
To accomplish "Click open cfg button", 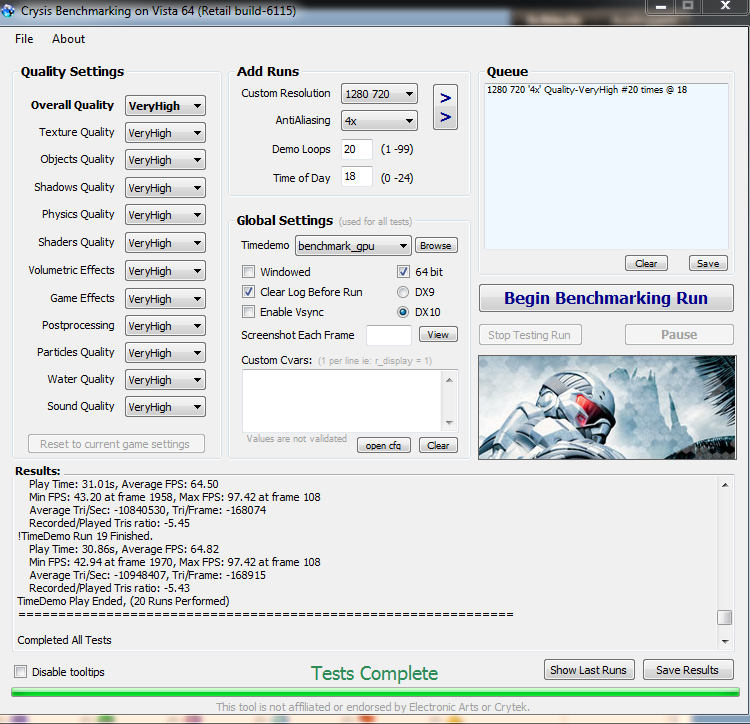I will [384, 445].
